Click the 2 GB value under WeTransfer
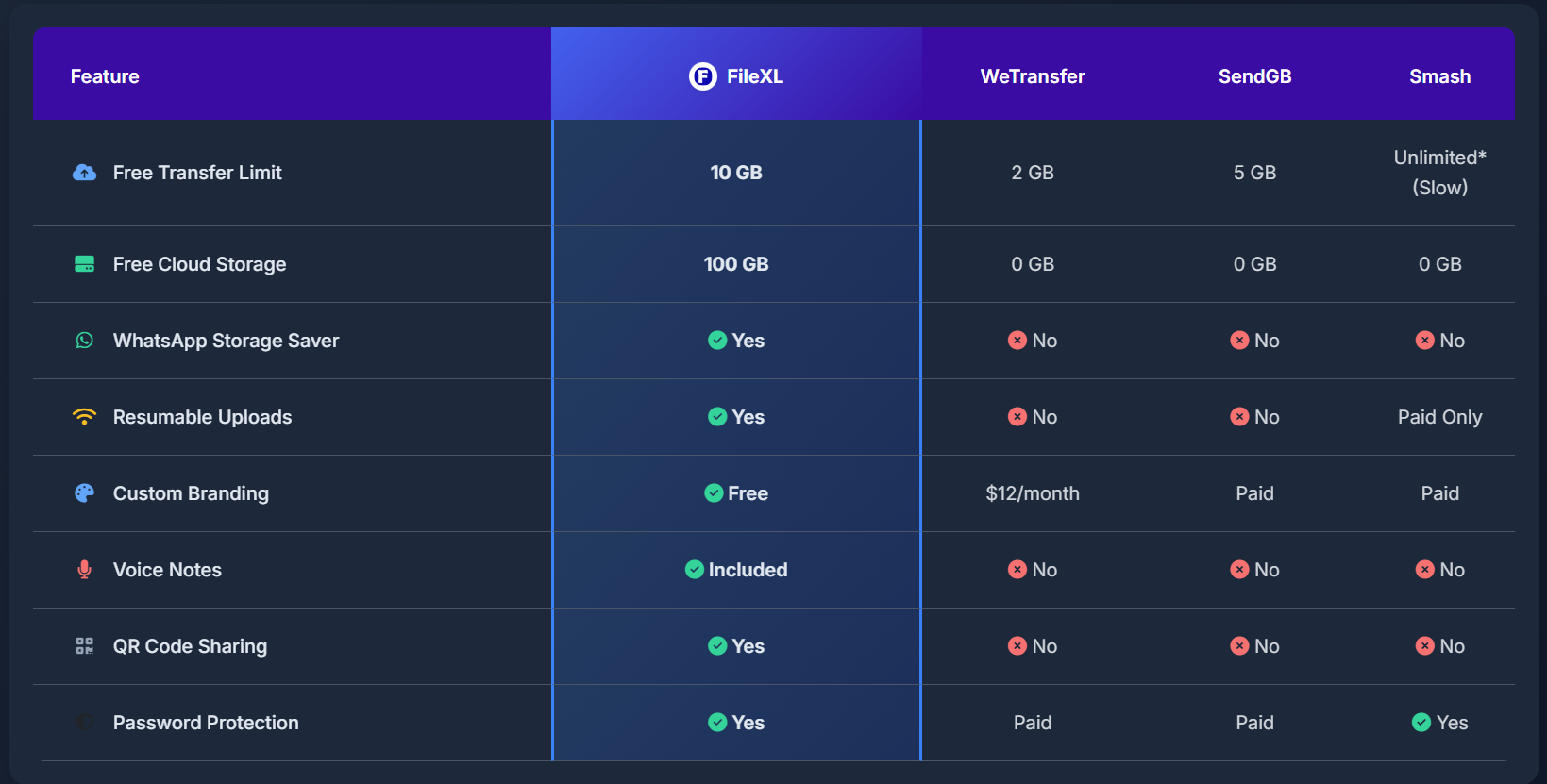Screen dimensions: 1547x784 click(x=1033, y=173)
